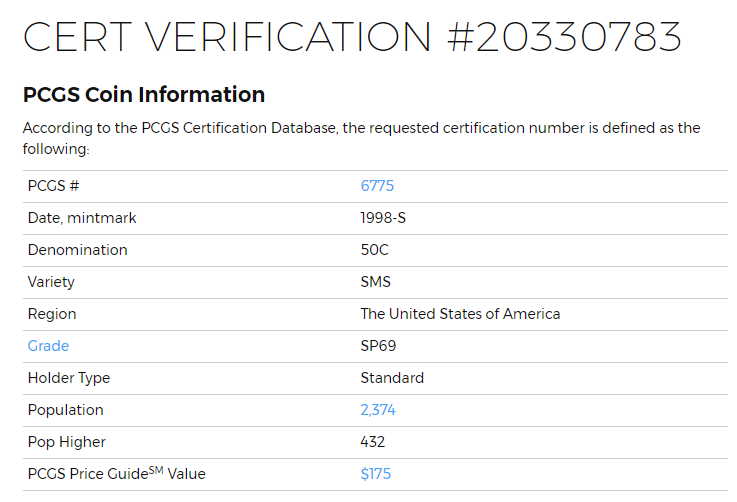Click the PCGS Coin Information heading

(144, 95)
